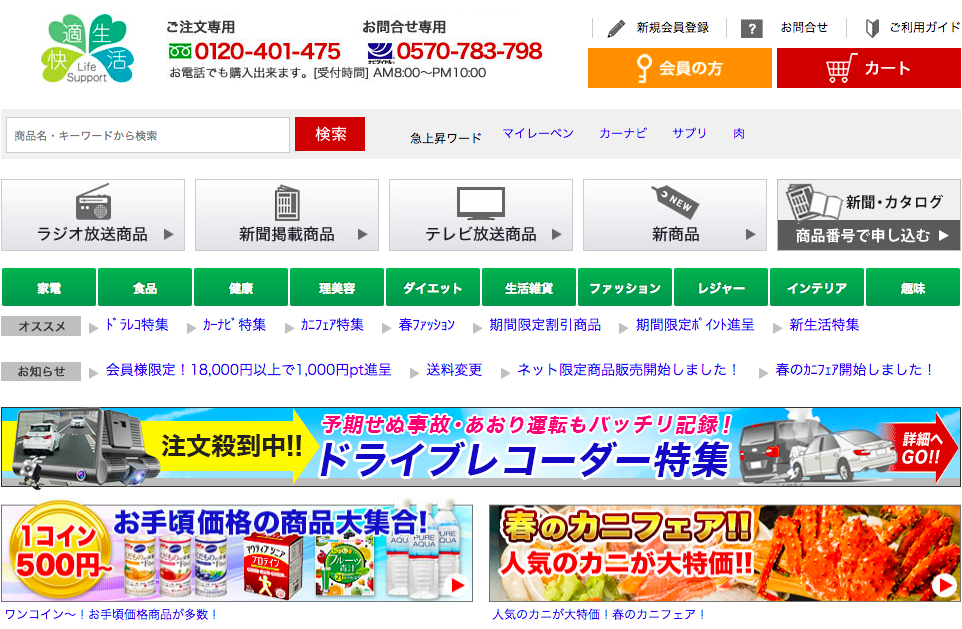The height and width of the screenshot is (629, 962).
Task: Open the 食品 category tab
Action: click(x=145, y=287)
